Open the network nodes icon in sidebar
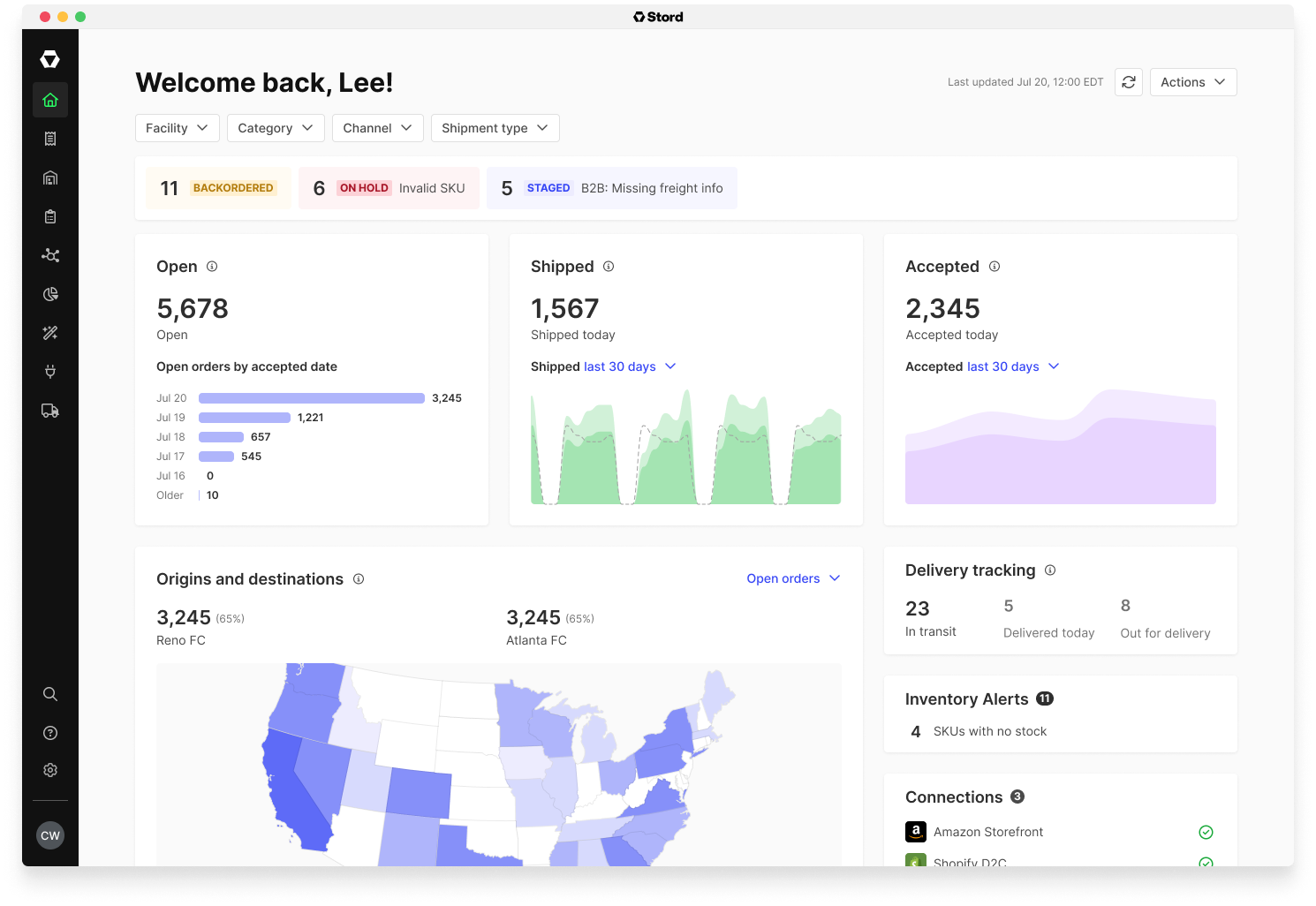The image size is (1316, 906). pyautogui.click(x=50, y=255)
